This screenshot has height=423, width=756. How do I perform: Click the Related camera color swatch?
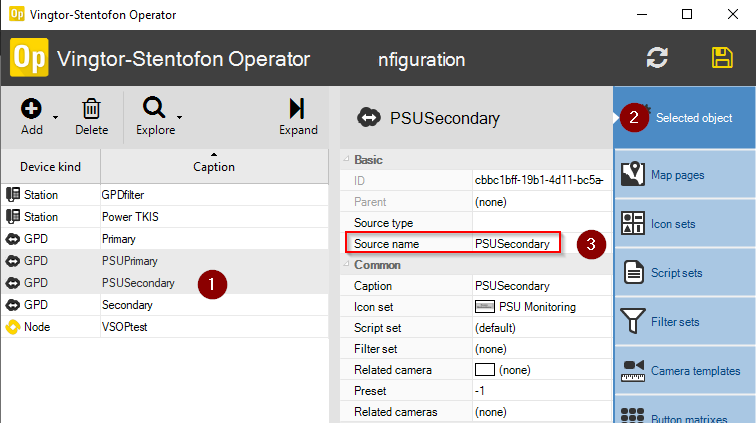coord(486,370)
